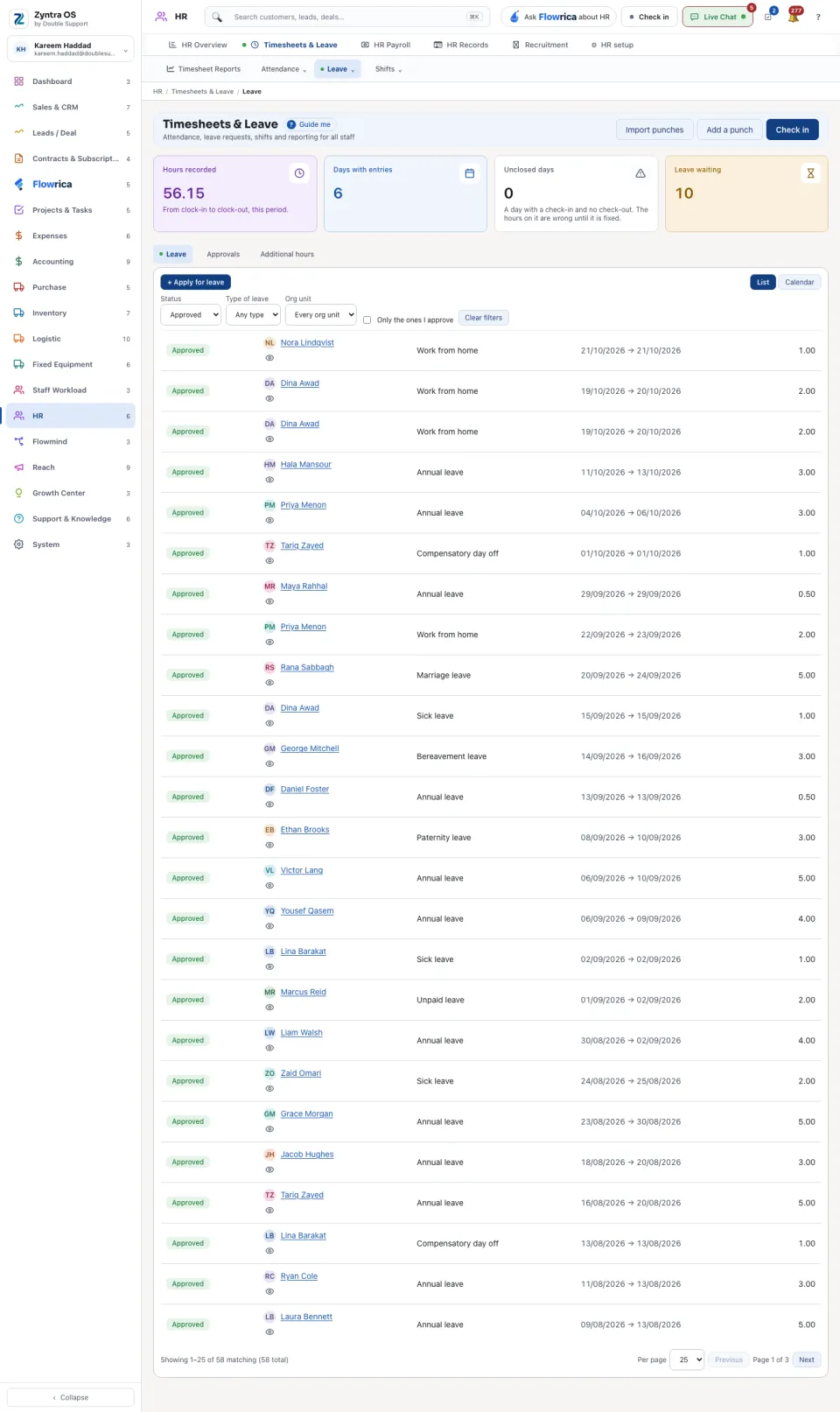Switch to Recruitment tab
Viewport: 840px width, 1412px height.
point(540,45)
